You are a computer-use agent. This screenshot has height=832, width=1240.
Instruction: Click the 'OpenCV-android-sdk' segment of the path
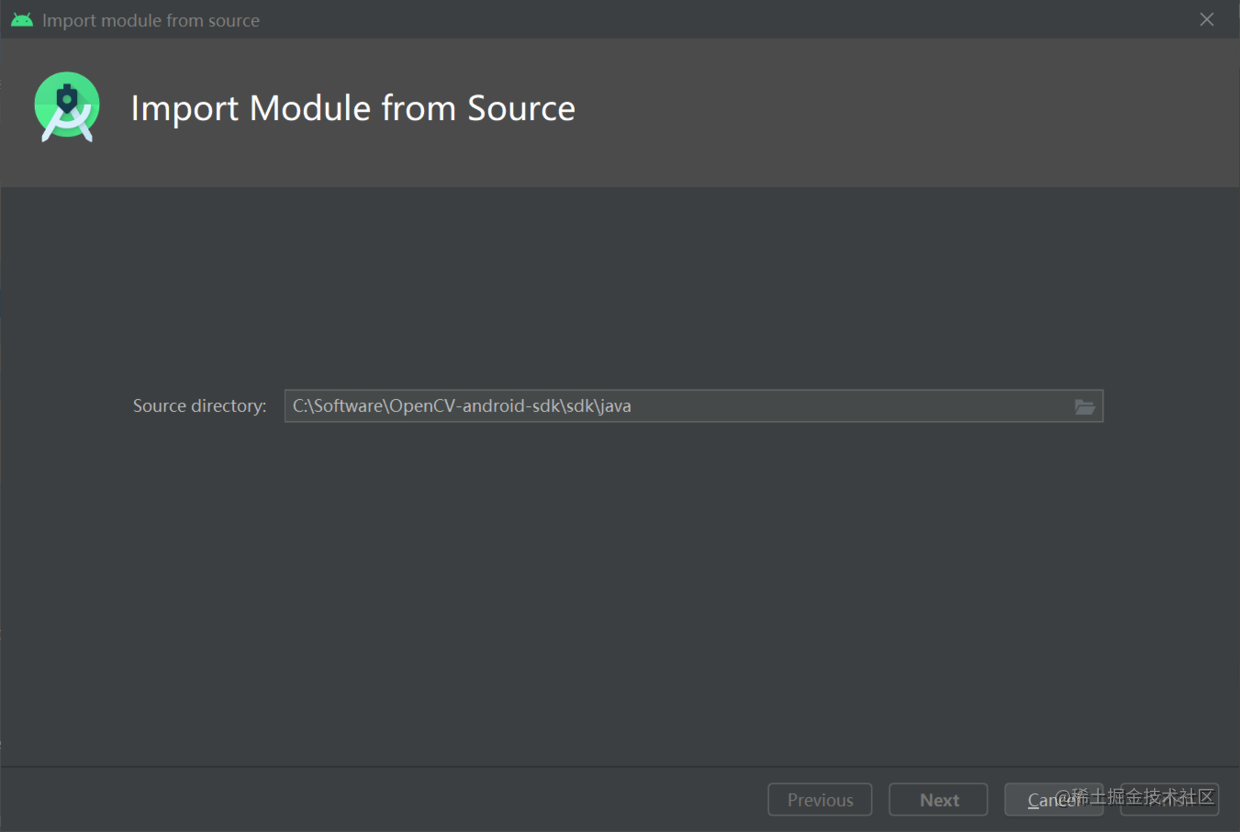pos(475,406)
